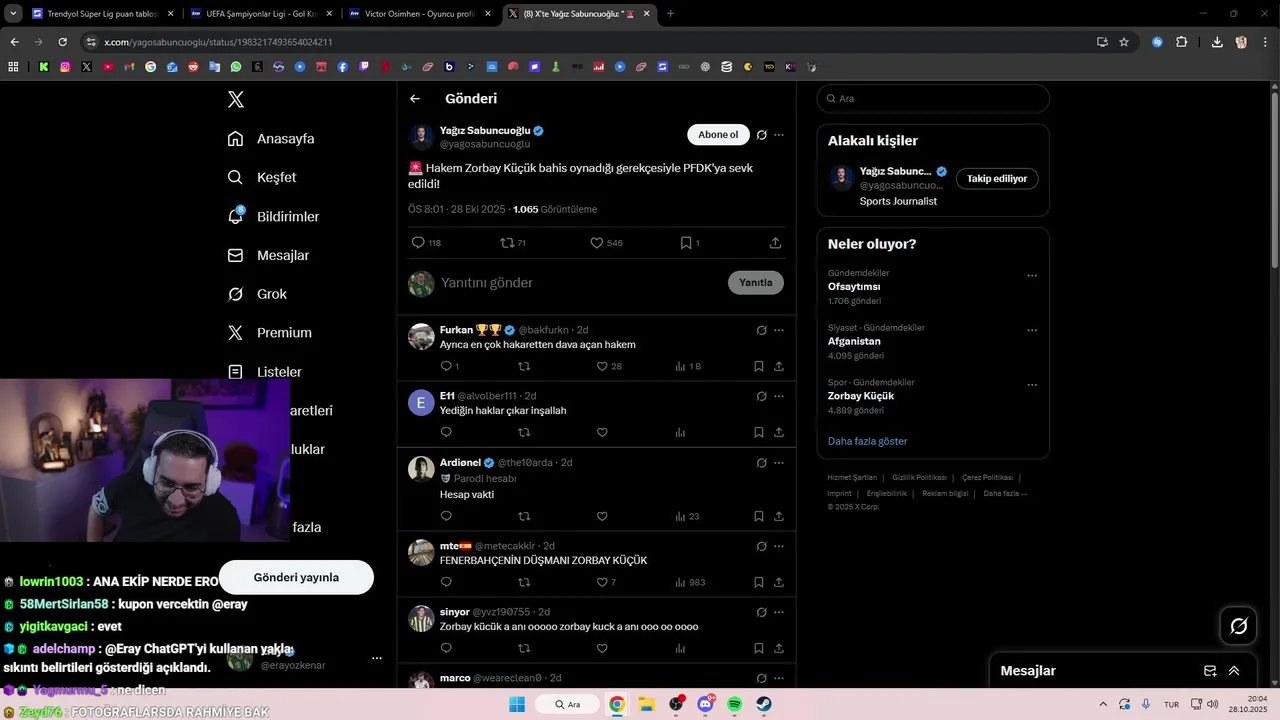The width and height of the screenshot is (1280, 720).
Task: Open more menu on Furkan's reply
Action: point(779,330)
